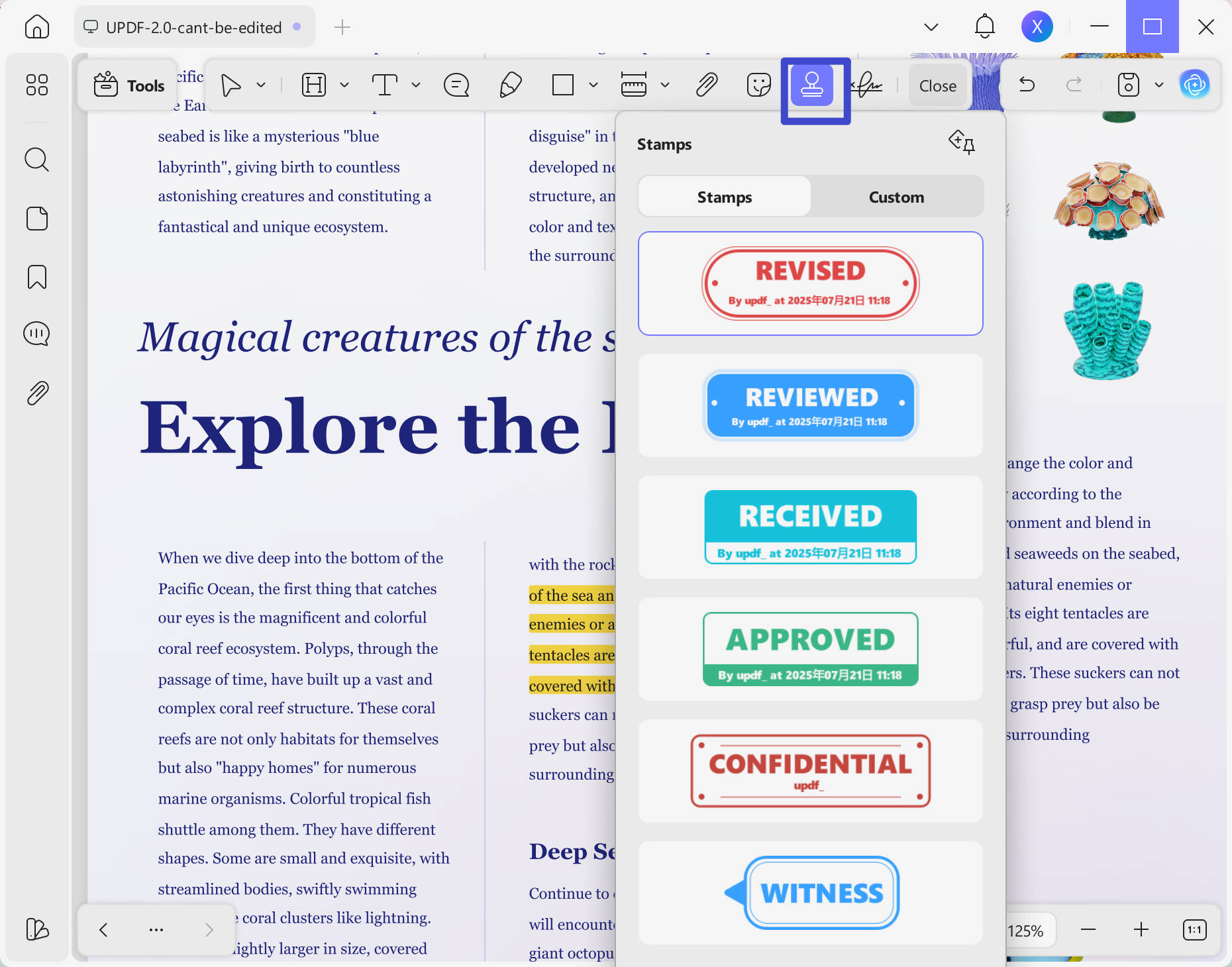
Task: Open the tab list chevron in title bar
Action: tap(931, 27)
